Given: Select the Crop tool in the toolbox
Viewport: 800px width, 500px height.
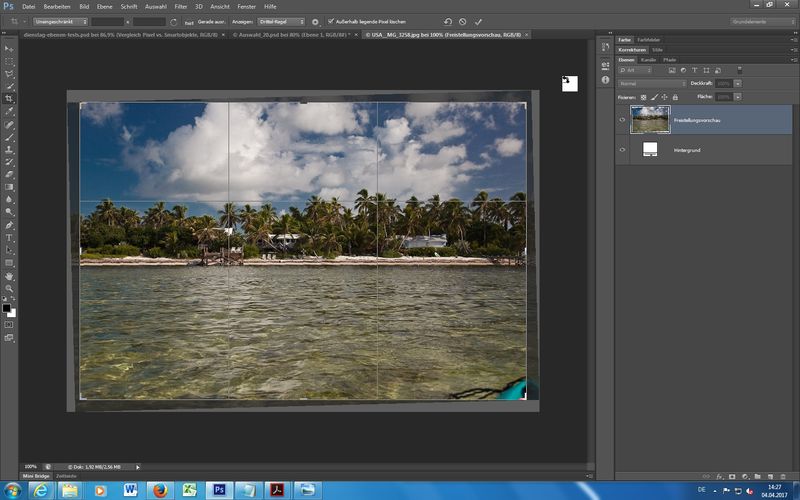Looking at the screenshot, I should click(10, 99).
